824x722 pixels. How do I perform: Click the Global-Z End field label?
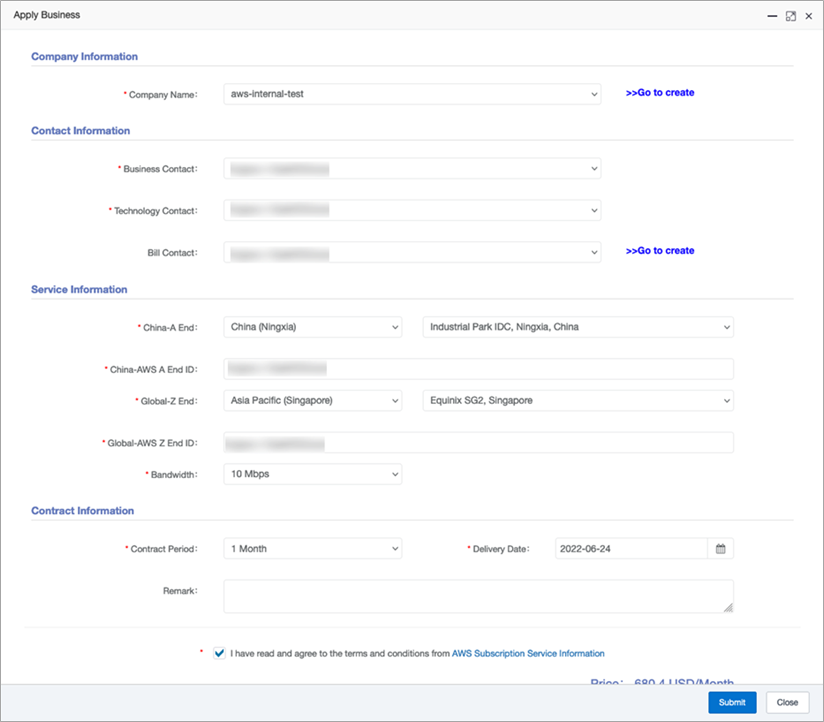tap(169, 401)
